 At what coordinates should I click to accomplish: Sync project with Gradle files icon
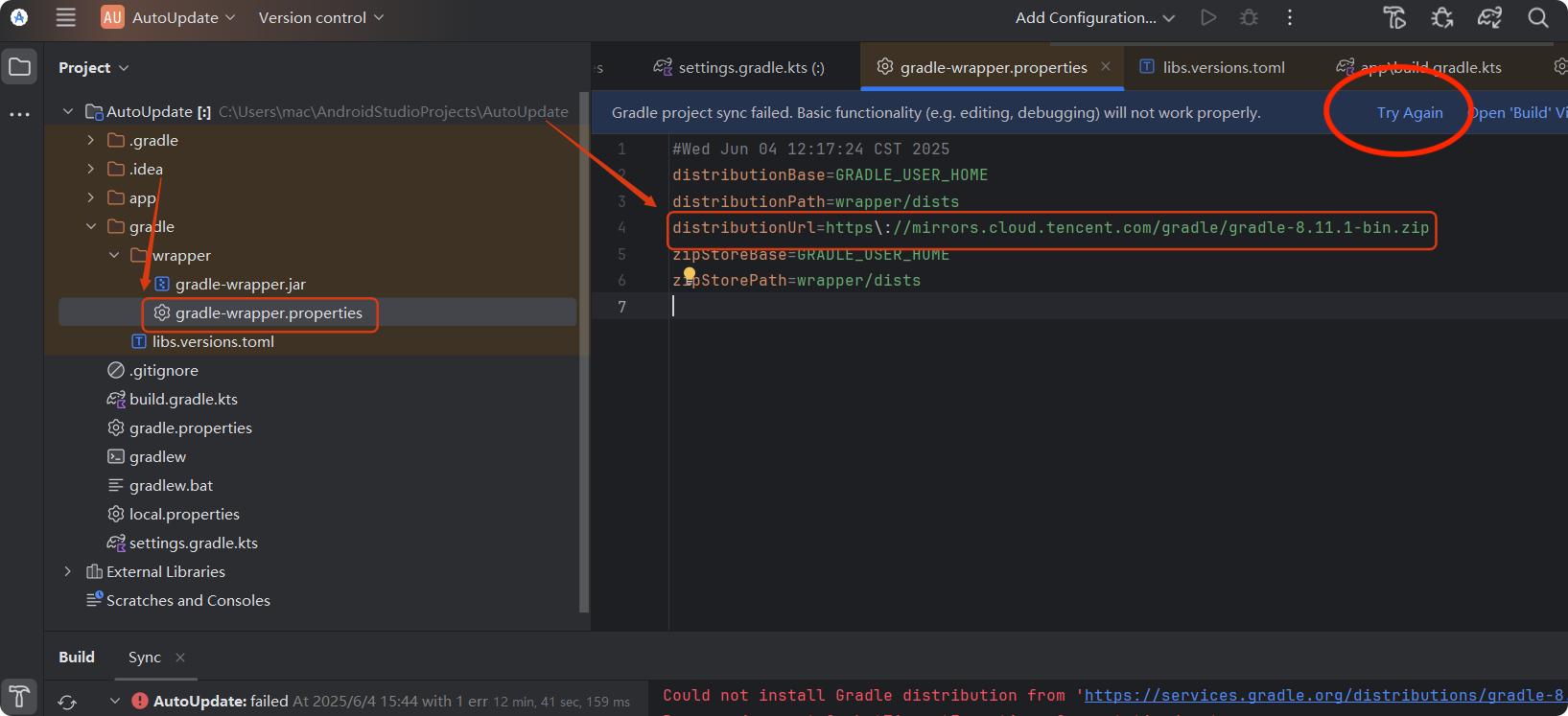tap(1489, 17)
